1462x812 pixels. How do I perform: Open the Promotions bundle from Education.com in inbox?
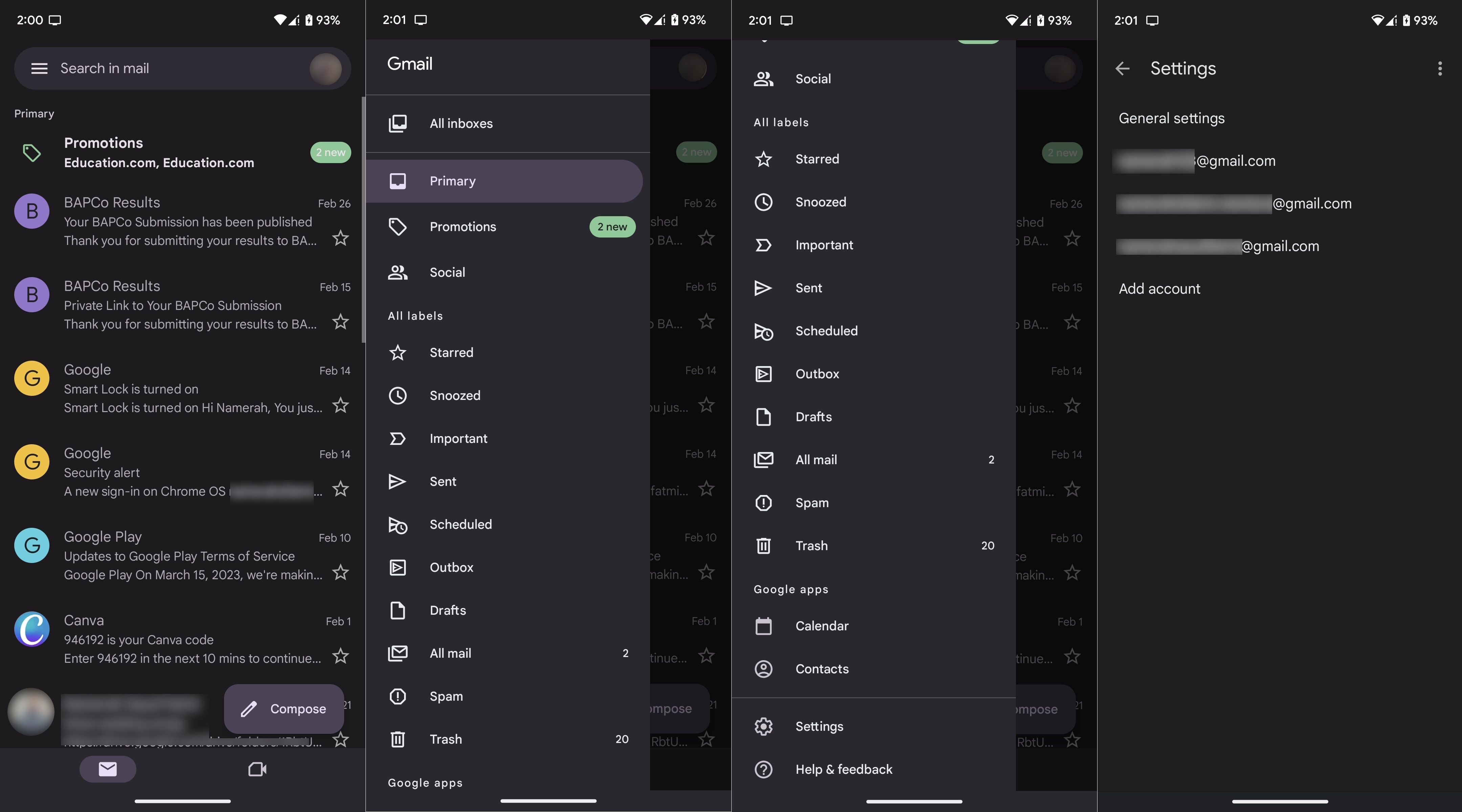[x=183, y=153]
